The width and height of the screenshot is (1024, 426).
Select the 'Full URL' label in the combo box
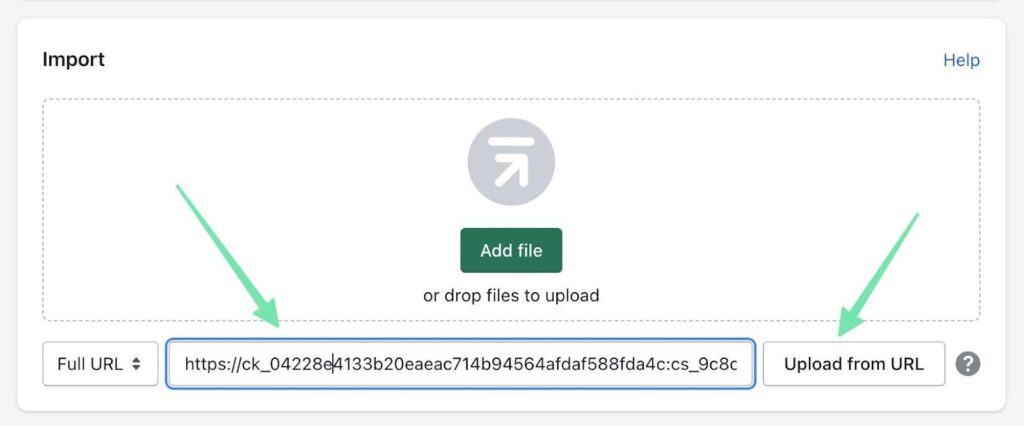pyautogui.click(x=90, y=364)
